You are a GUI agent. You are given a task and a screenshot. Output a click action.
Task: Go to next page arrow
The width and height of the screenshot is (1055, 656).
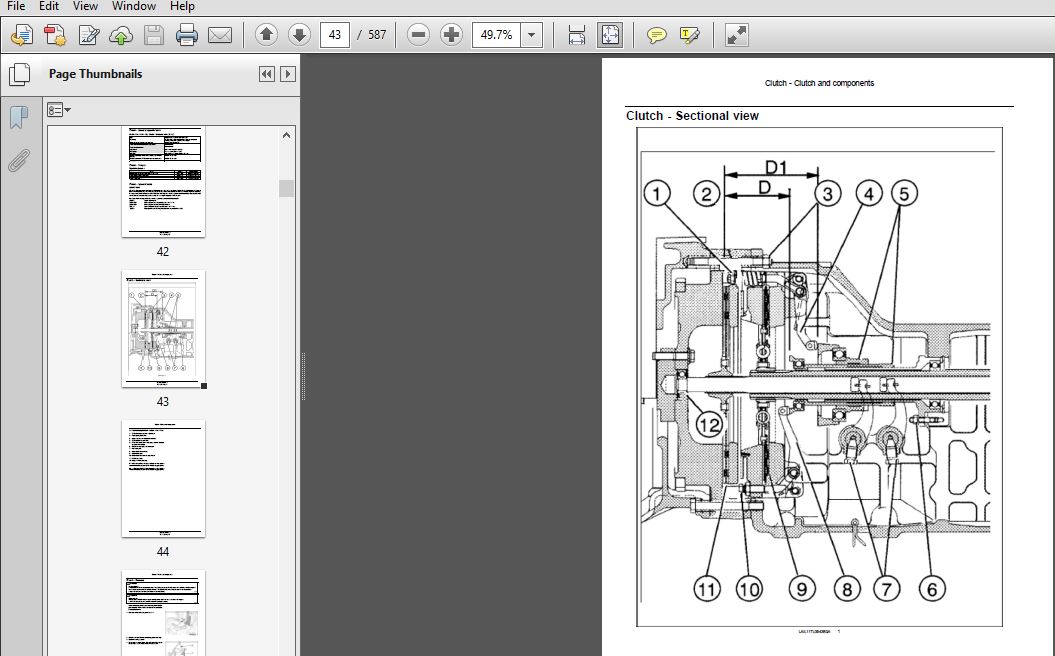299,35
